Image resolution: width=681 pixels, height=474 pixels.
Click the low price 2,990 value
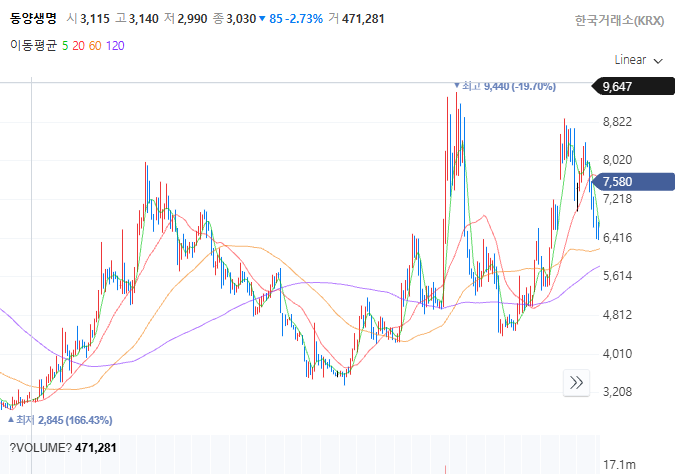[192, 19]
